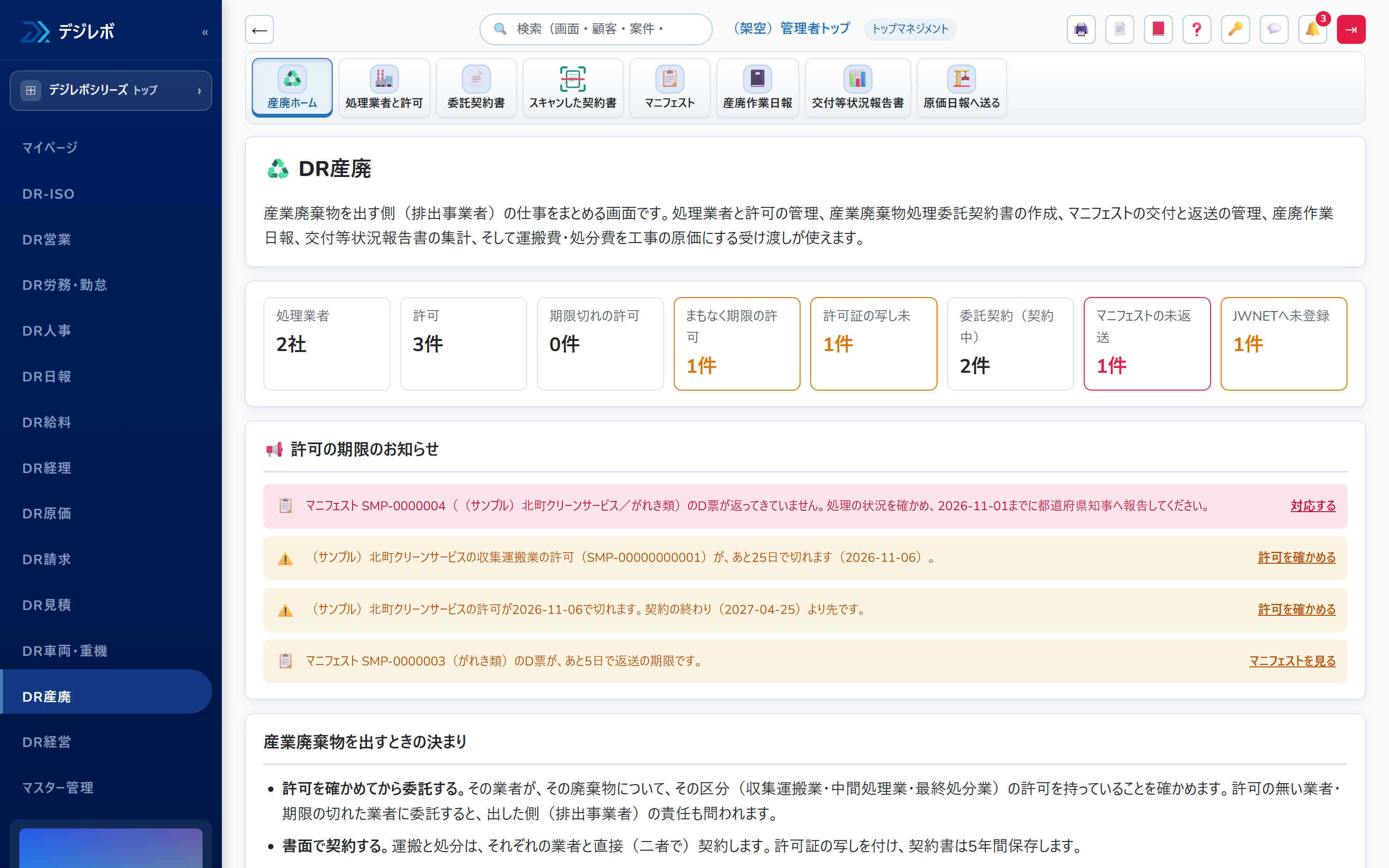Open the document page icon in header

coord(1119,29)
